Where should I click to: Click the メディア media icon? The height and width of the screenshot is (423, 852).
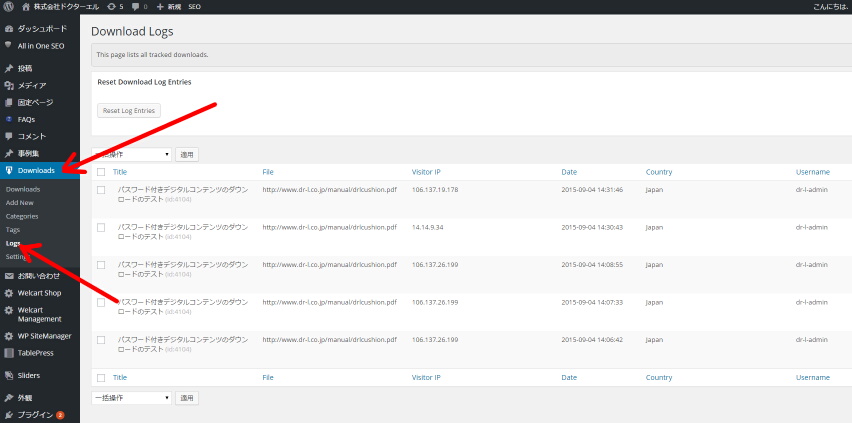(9, 85)
